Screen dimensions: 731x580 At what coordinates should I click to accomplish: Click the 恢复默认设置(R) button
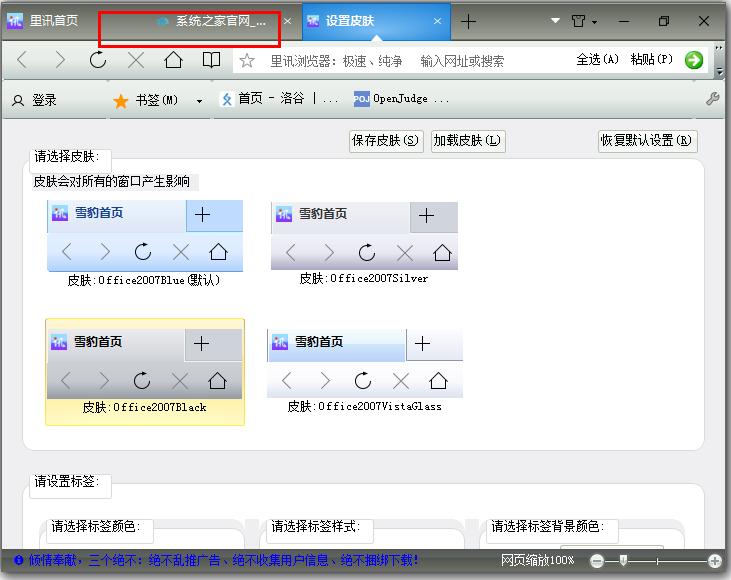647,141
